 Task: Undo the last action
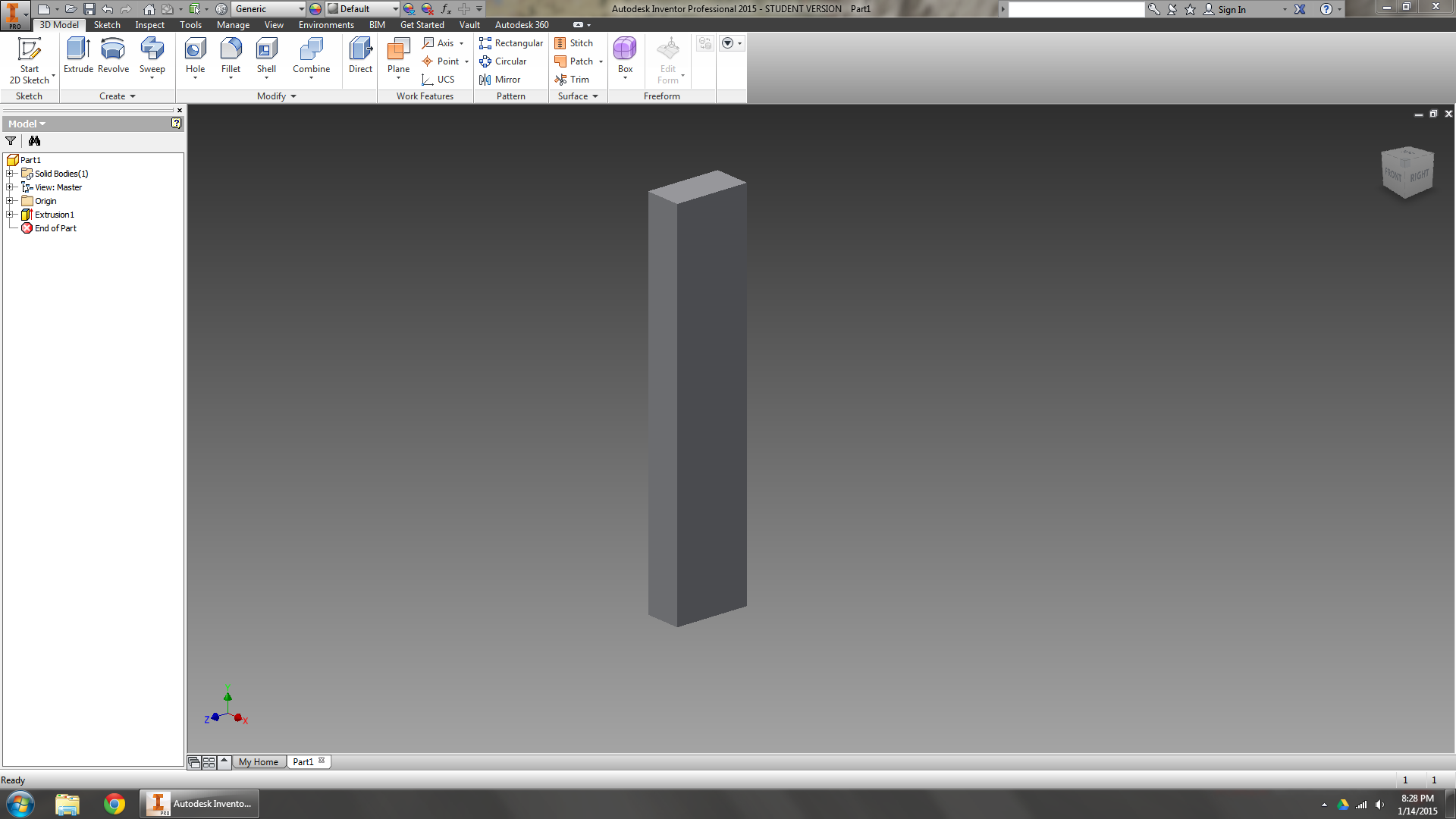[108, 9]
